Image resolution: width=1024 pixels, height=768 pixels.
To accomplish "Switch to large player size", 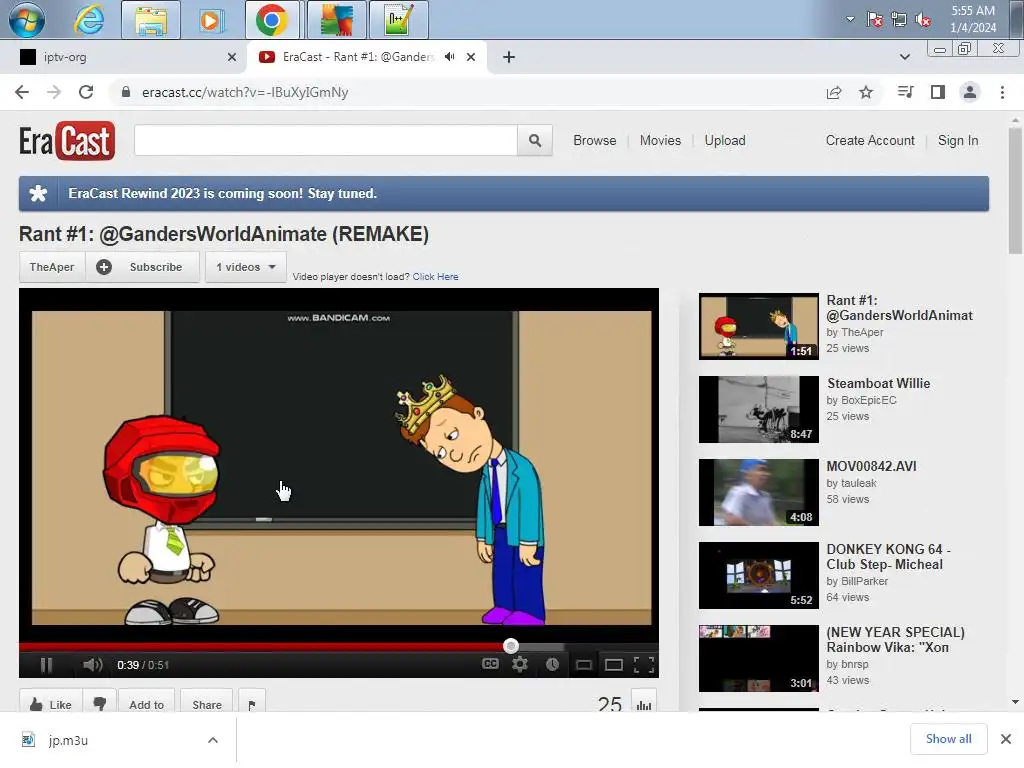I will point(613,665).
